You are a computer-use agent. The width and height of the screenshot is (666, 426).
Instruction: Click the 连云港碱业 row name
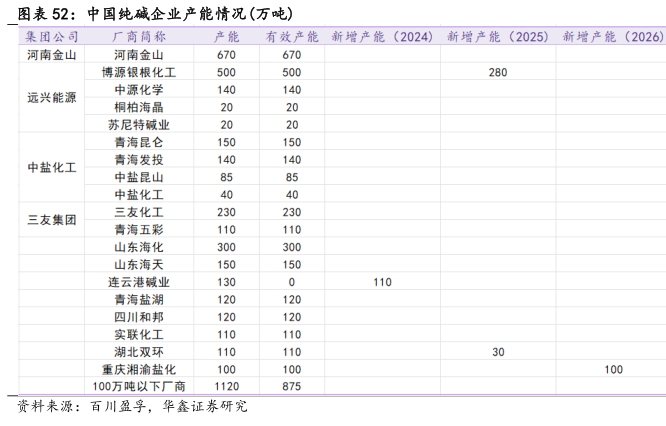[x=139, y=282]
